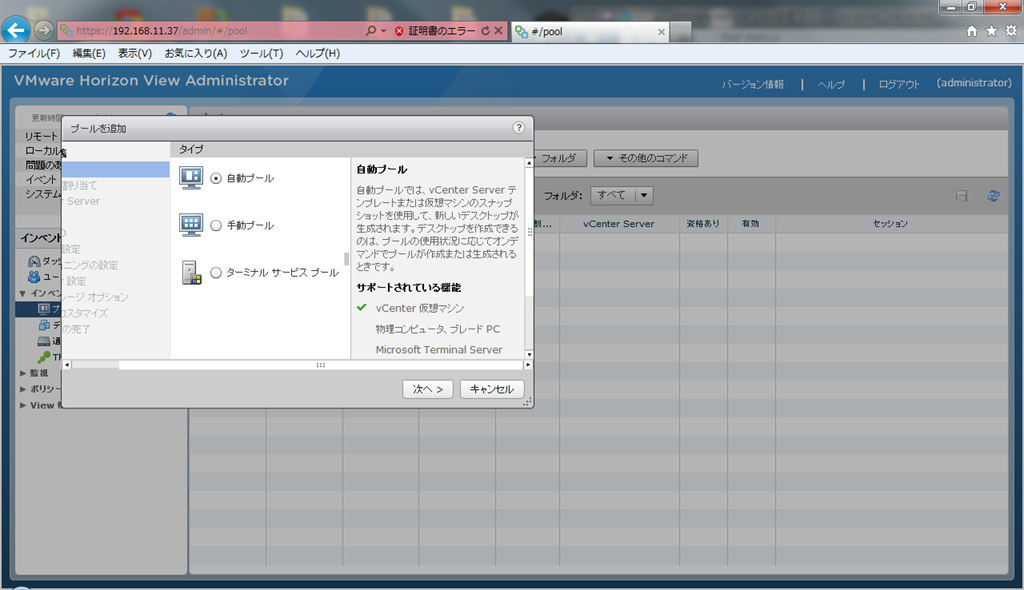Viewport: 1024px width, 590px height.
Task: Open the help question mark in dialog
Action: pyautogui.click(x=519, y=127)
